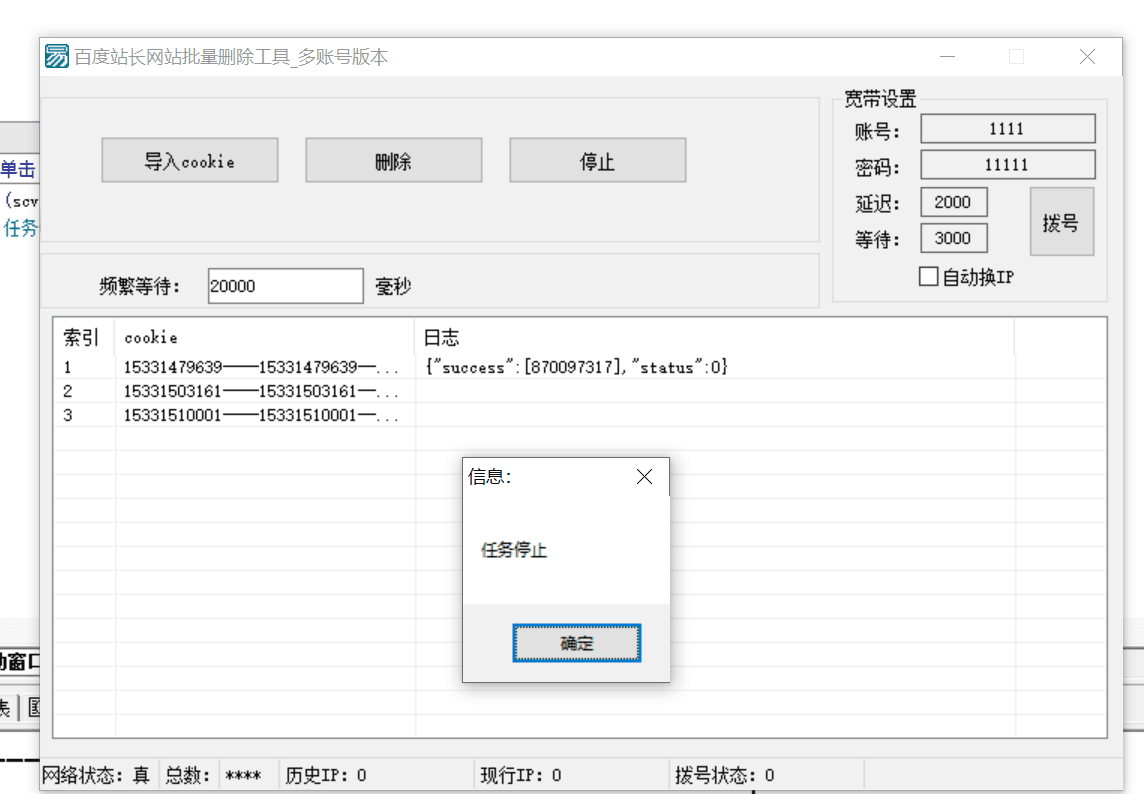Click the 毫秒 unit label
1144x794 pixels.
coord(393,286)
